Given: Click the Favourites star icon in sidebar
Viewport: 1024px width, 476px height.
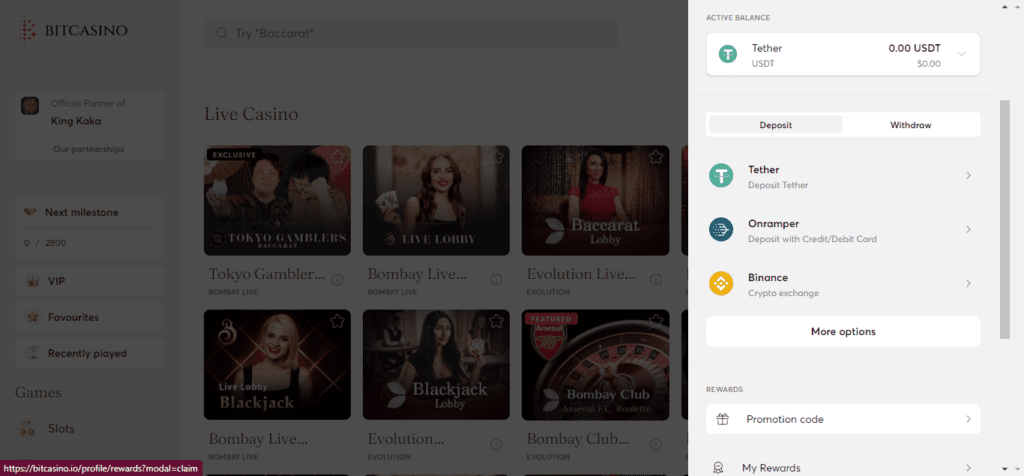Looking at the screenshot, I should pyautogui.click(x=31, y=317).
